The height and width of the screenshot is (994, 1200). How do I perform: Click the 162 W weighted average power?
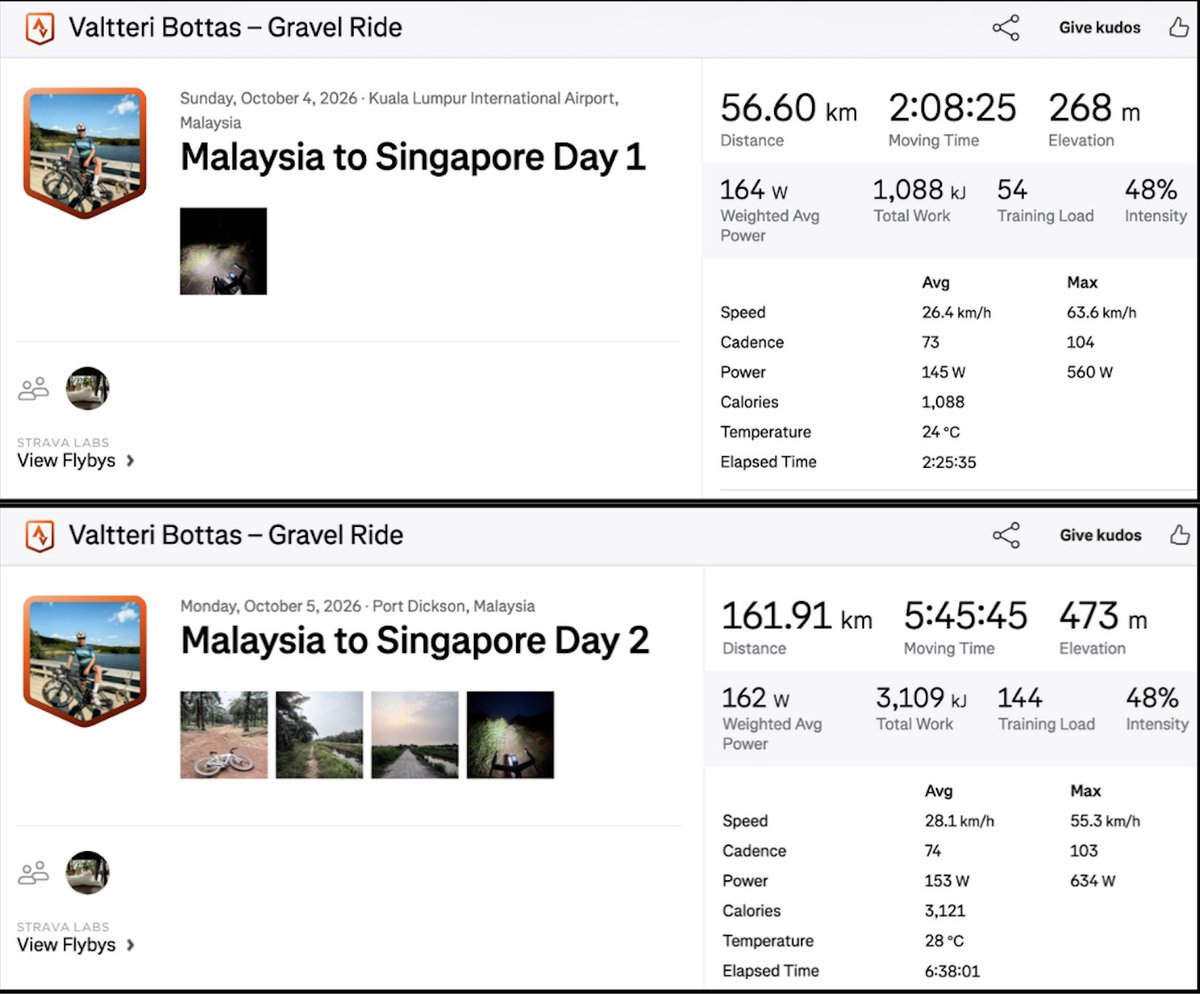pos(756,698)
